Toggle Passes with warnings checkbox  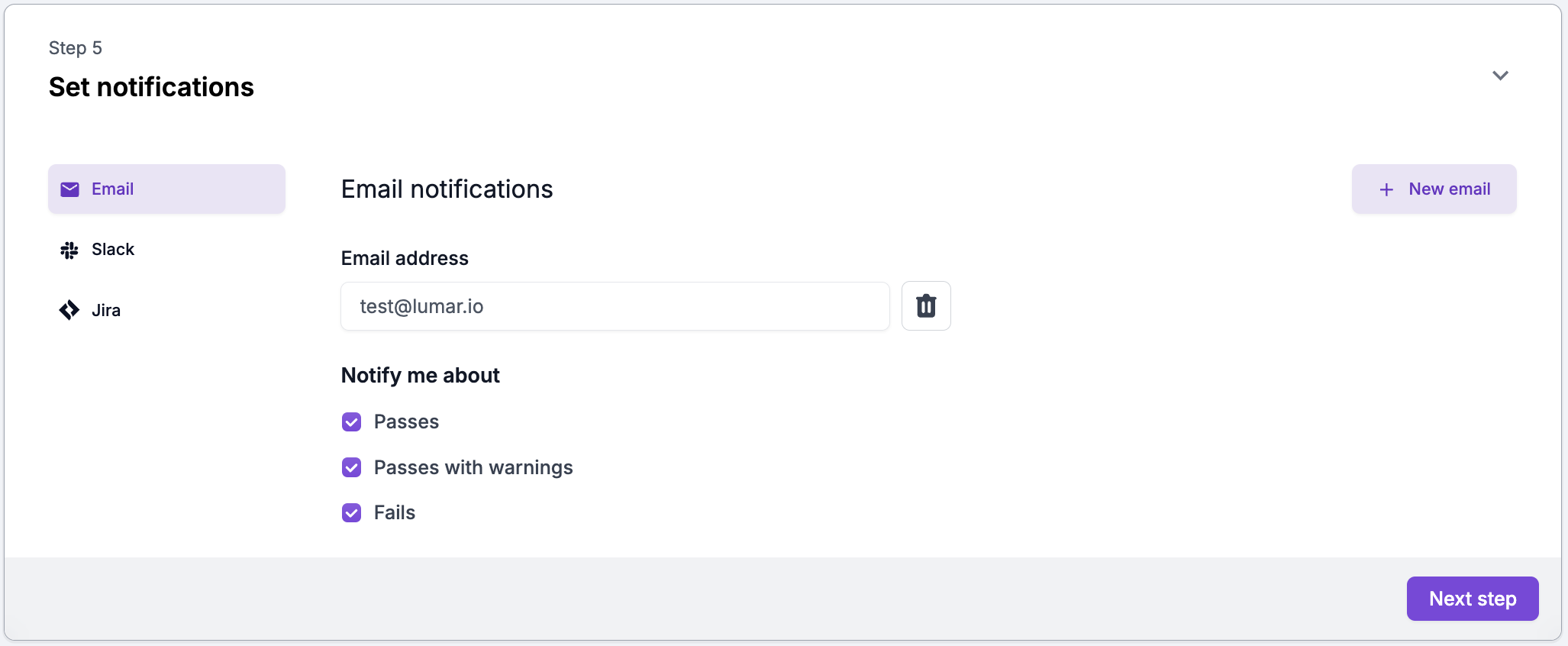coord(352,467)
